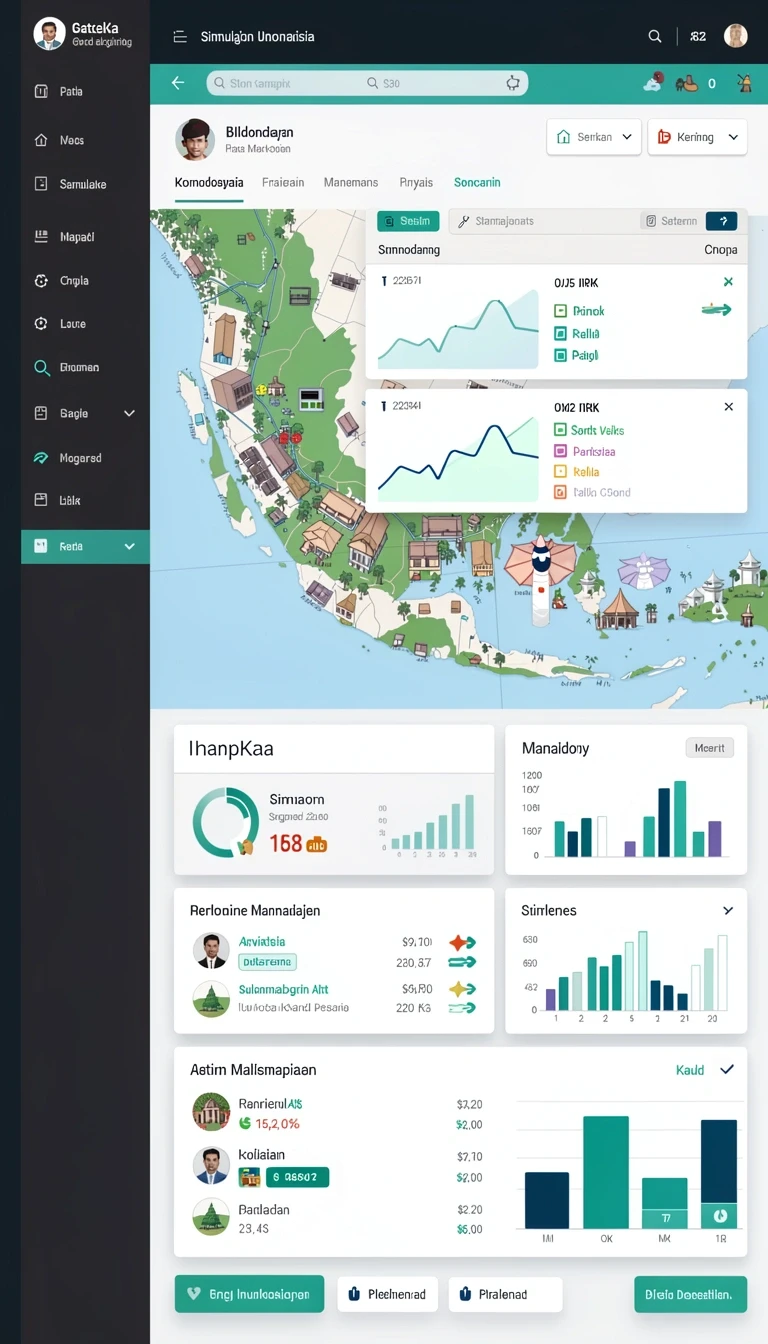Image resolution: width=768 pixels, height=1344 pixels.
Task: Click the back arrow in teal toolbar
Action: click(178, 83)
